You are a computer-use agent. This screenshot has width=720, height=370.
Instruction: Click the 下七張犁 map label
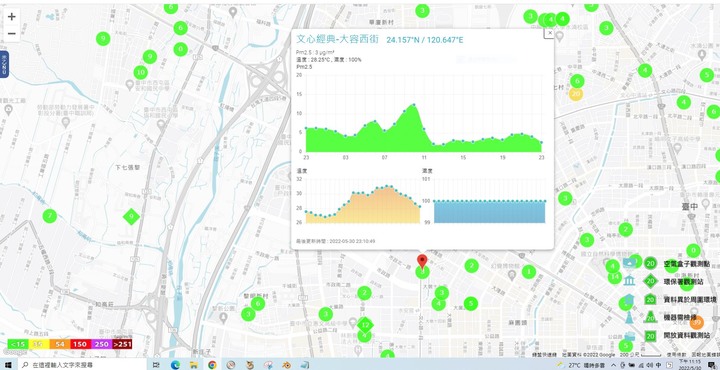(x=127, y=168)
